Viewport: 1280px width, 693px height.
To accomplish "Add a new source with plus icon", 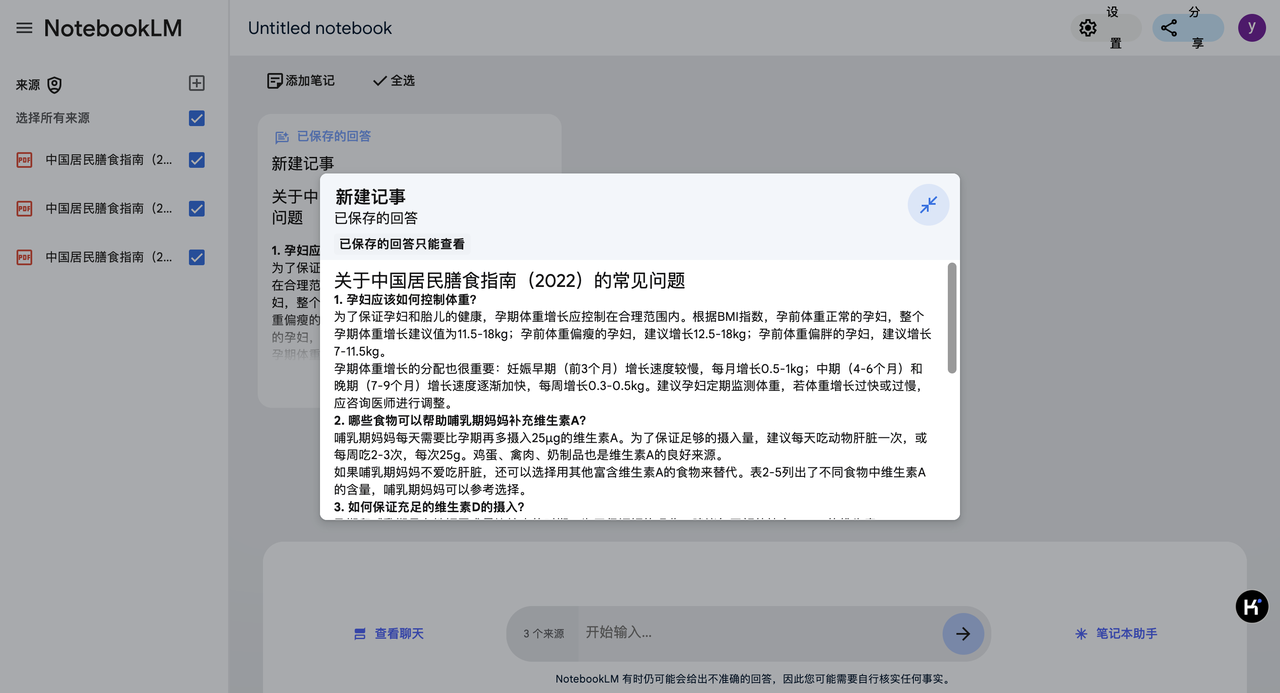I will (x=197, y=83).
